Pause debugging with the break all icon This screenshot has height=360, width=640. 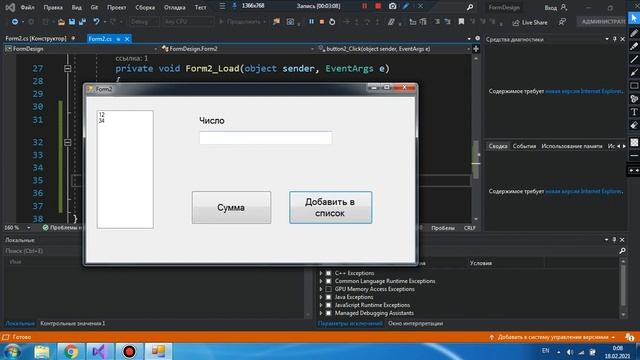311,22
